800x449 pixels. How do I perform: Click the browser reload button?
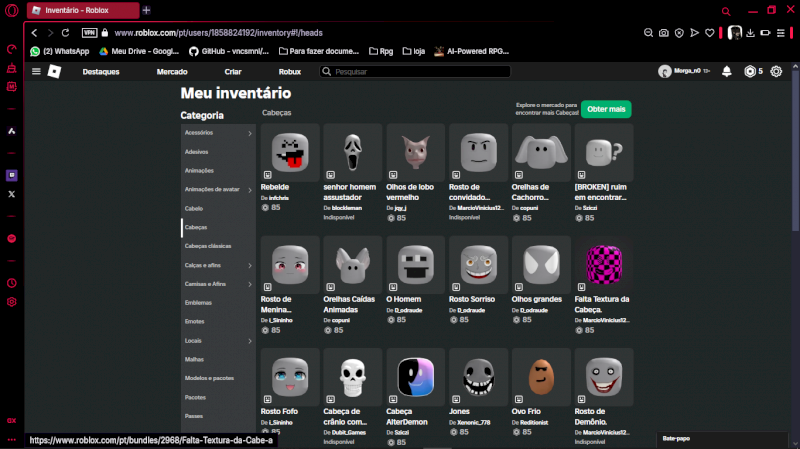[67, 33]
